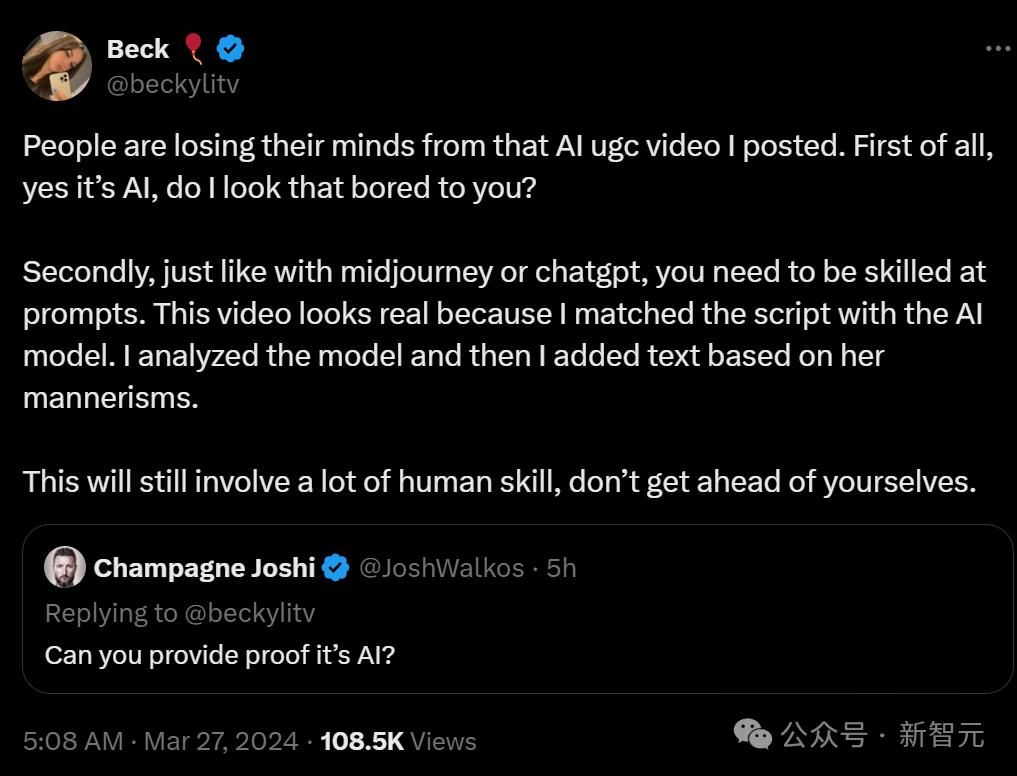The image size is (1017, 776).
Task: Click the 公众号 · 新智元 watermark text
Action: (x=883, y=735)
